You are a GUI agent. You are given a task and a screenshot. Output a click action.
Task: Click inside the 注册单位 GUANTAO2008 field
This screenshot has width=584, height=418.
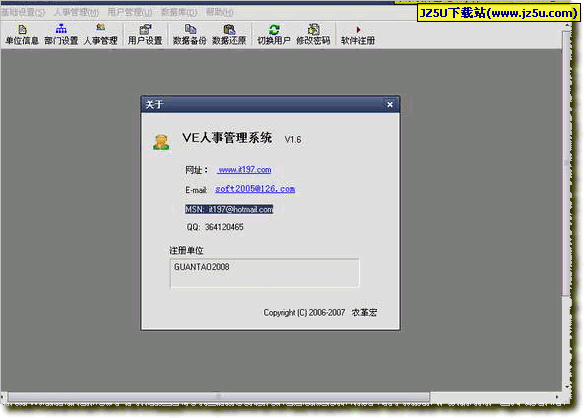click(x=264, y=273)
